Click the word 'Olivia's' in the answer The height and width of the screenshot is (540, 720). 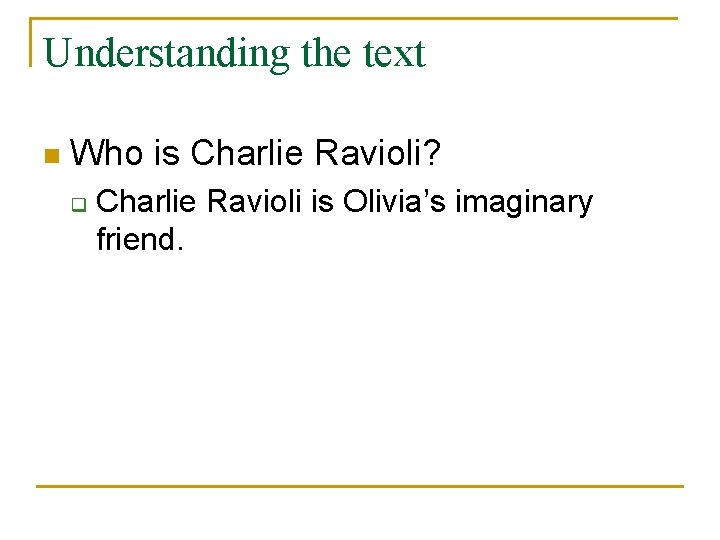(395, 202)
